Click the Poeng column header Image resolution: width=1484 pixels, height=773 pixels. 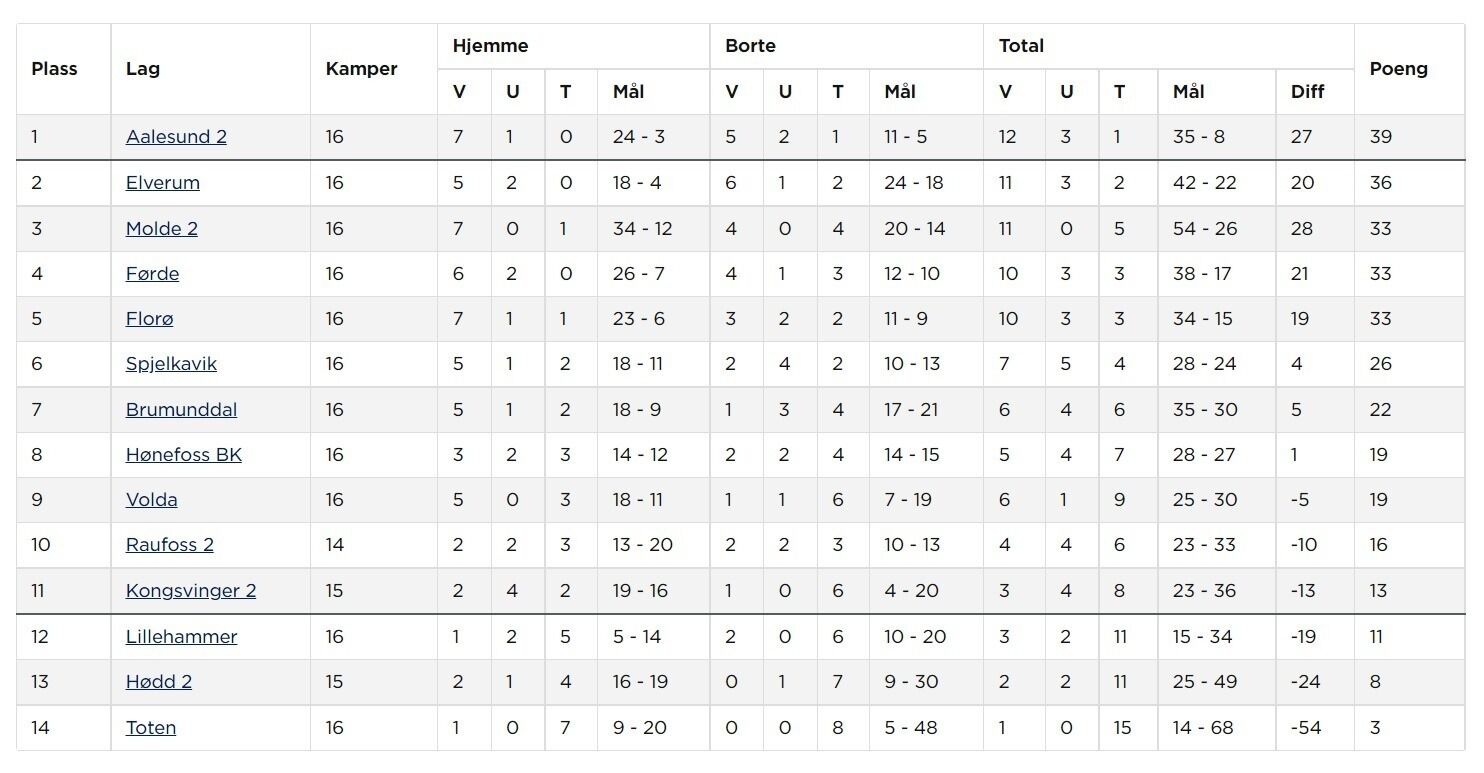[1399, 69]
